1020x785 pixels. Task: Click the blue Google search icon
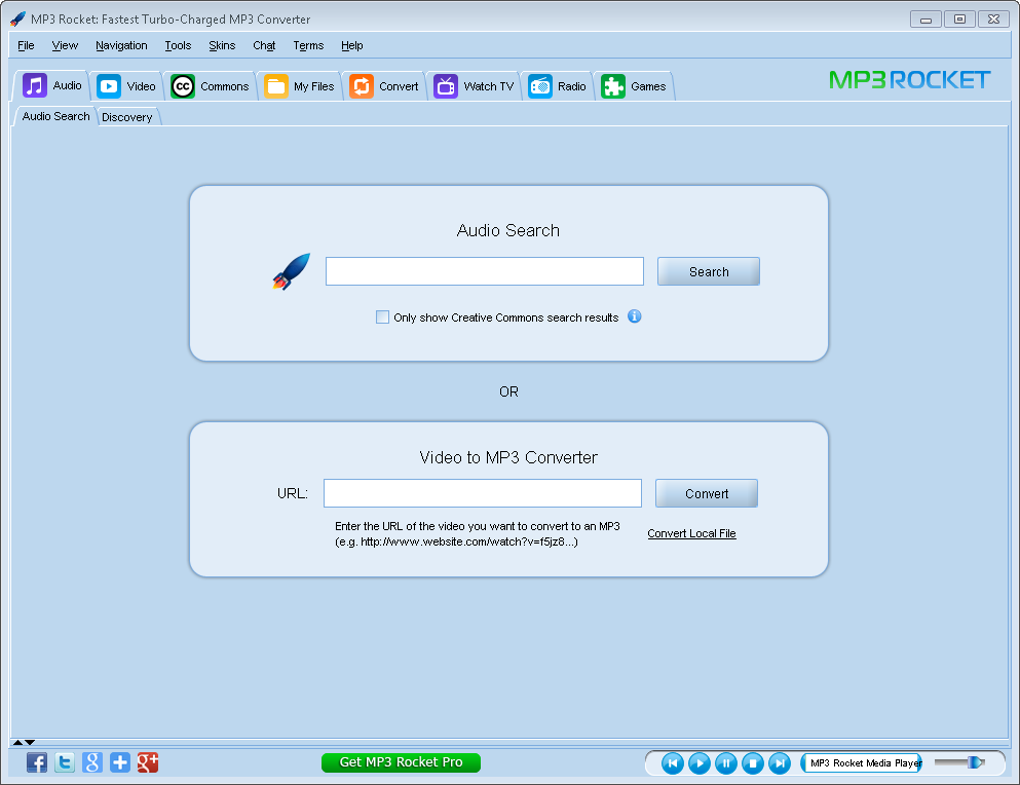point(92,762)
